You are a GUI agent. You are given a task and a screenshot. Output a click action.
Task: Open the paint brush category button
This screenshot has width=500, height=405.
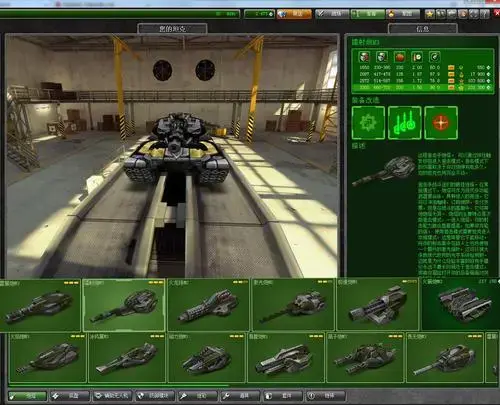pyautogui.click(x=198, y=396)
